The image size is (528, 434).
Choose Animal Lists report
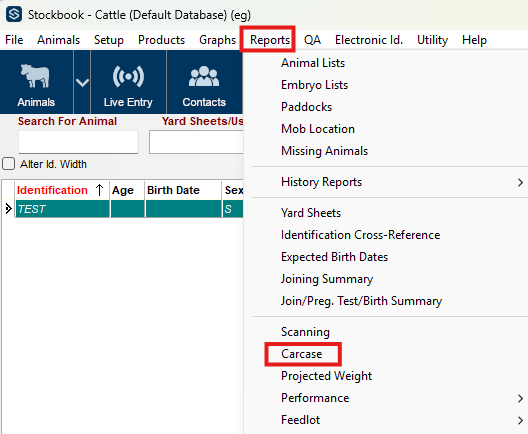pos(313,63)
